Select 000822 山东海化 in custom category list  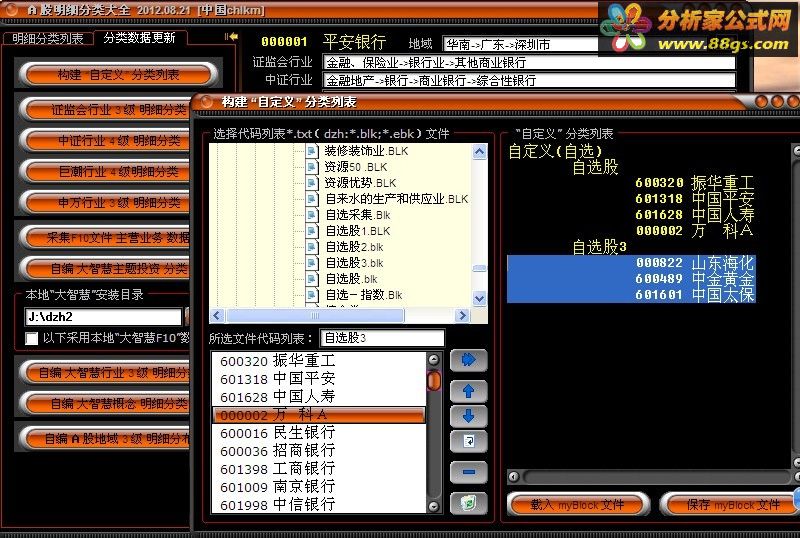point(631,263)
